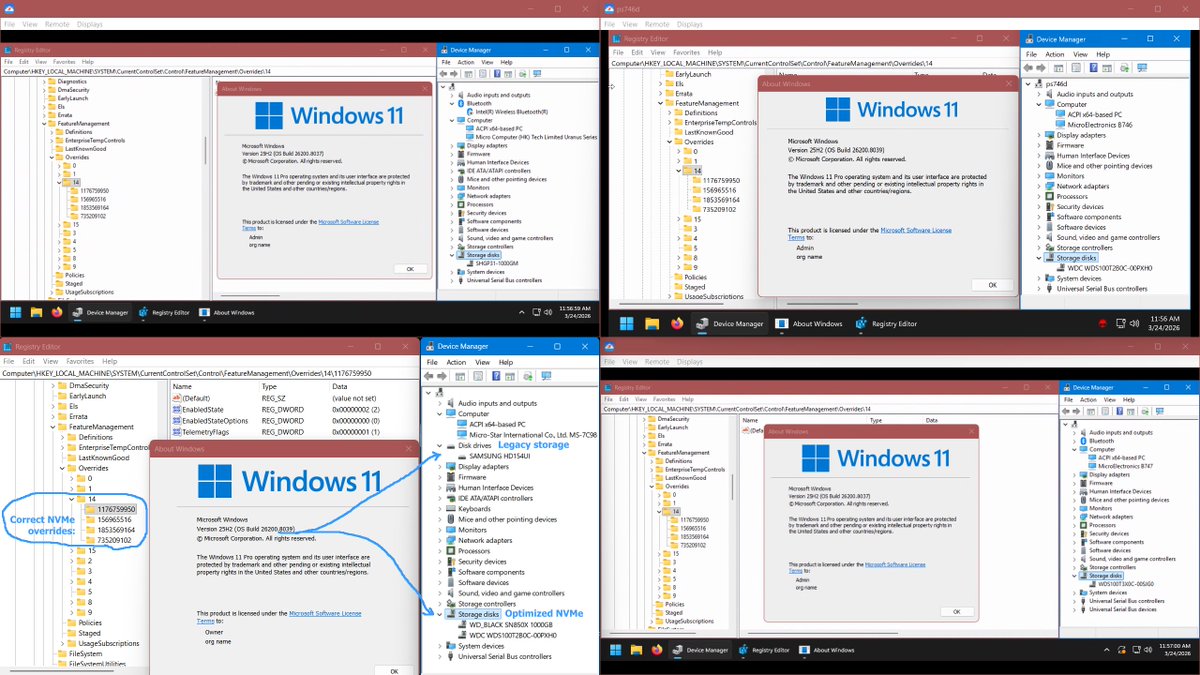Expand IDE ATA/ATAPI controllers in top-left Device Manager

click(453, 170)
